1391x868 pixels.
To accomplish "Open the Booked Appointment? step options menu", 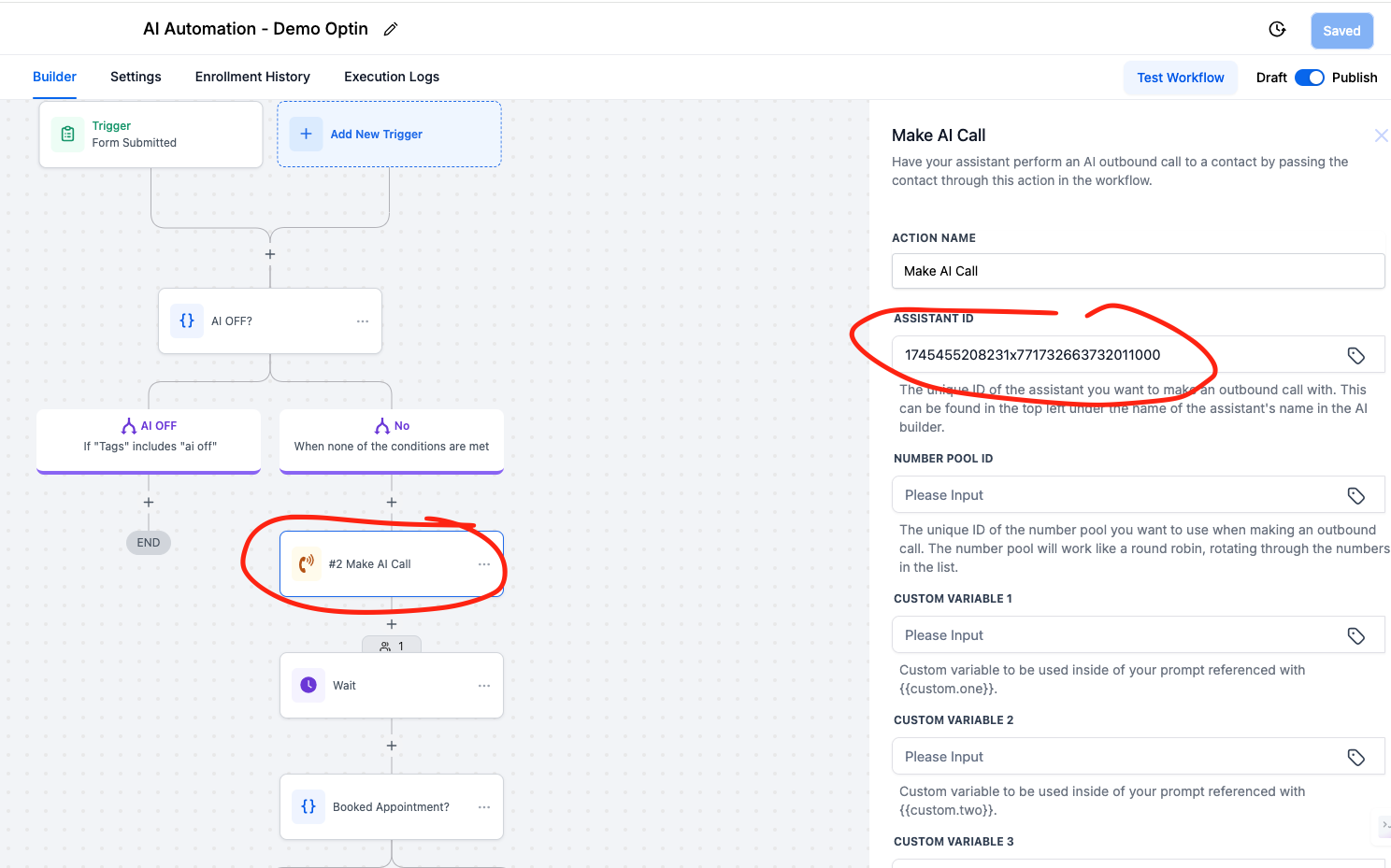I will pos(484,806).
